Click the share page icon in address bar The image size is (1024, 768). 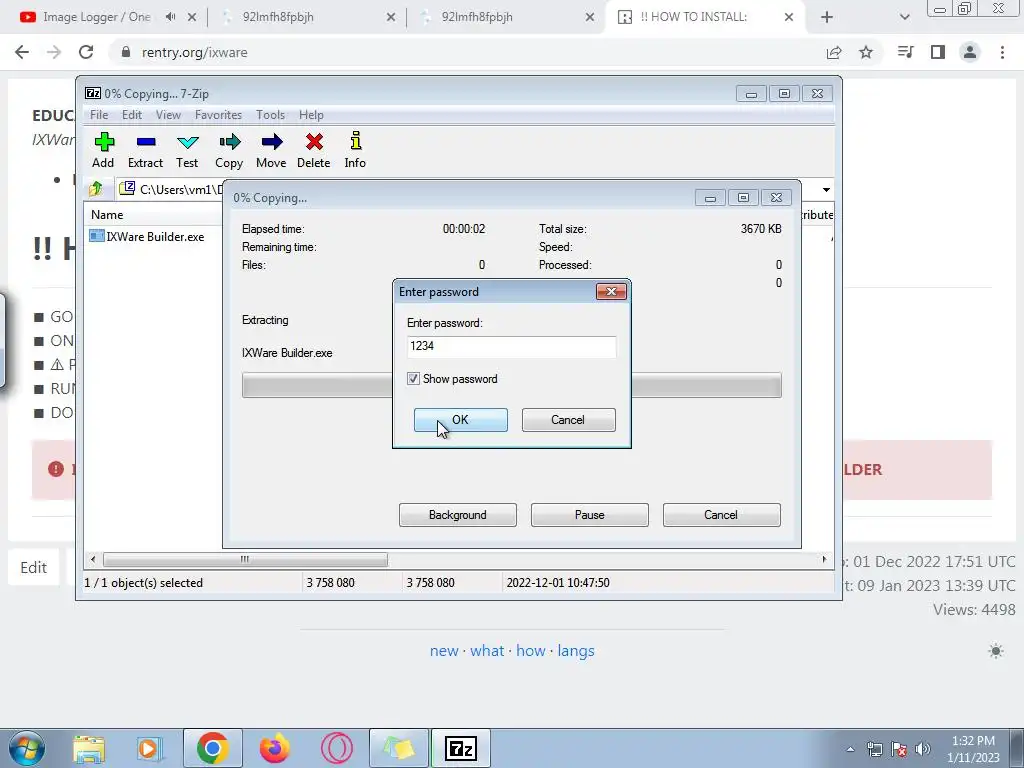tap(834, 52)
